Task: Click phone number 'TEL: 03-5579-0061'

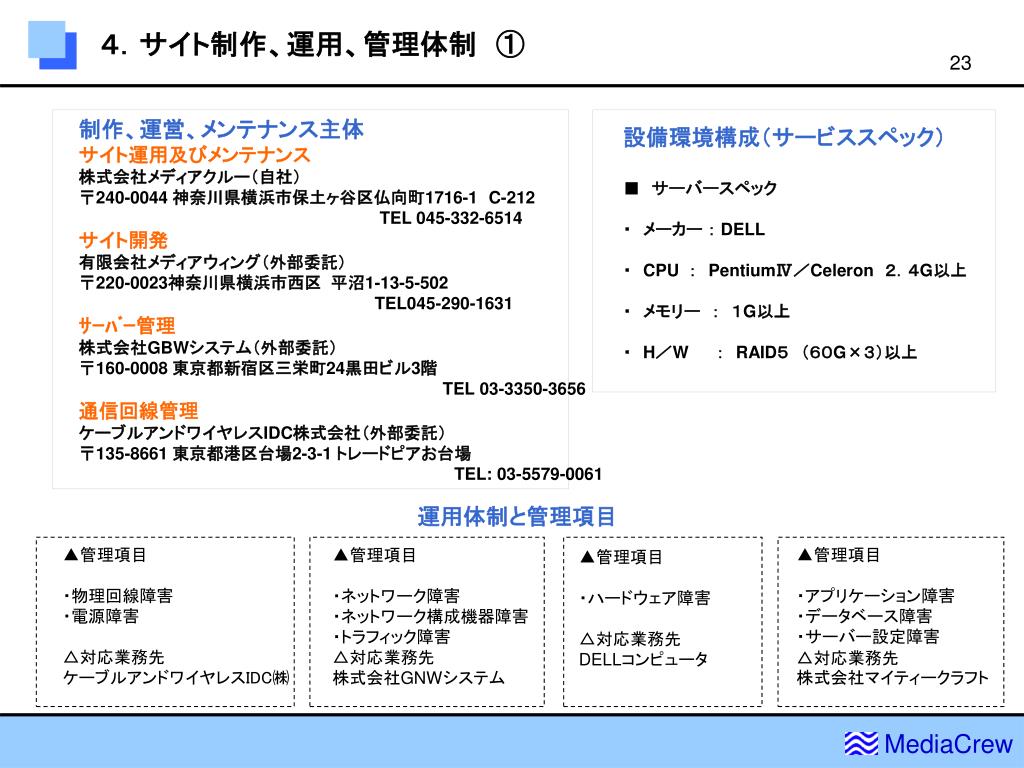Action: coord(528,474)
